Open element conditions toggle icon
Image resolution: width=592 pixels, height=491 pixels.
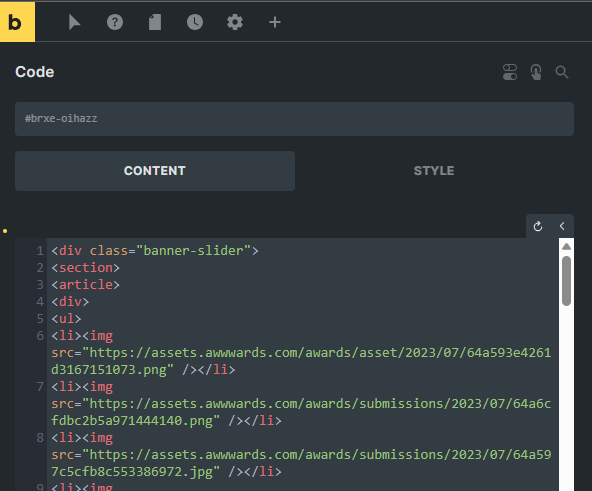[x=510, y=72]
